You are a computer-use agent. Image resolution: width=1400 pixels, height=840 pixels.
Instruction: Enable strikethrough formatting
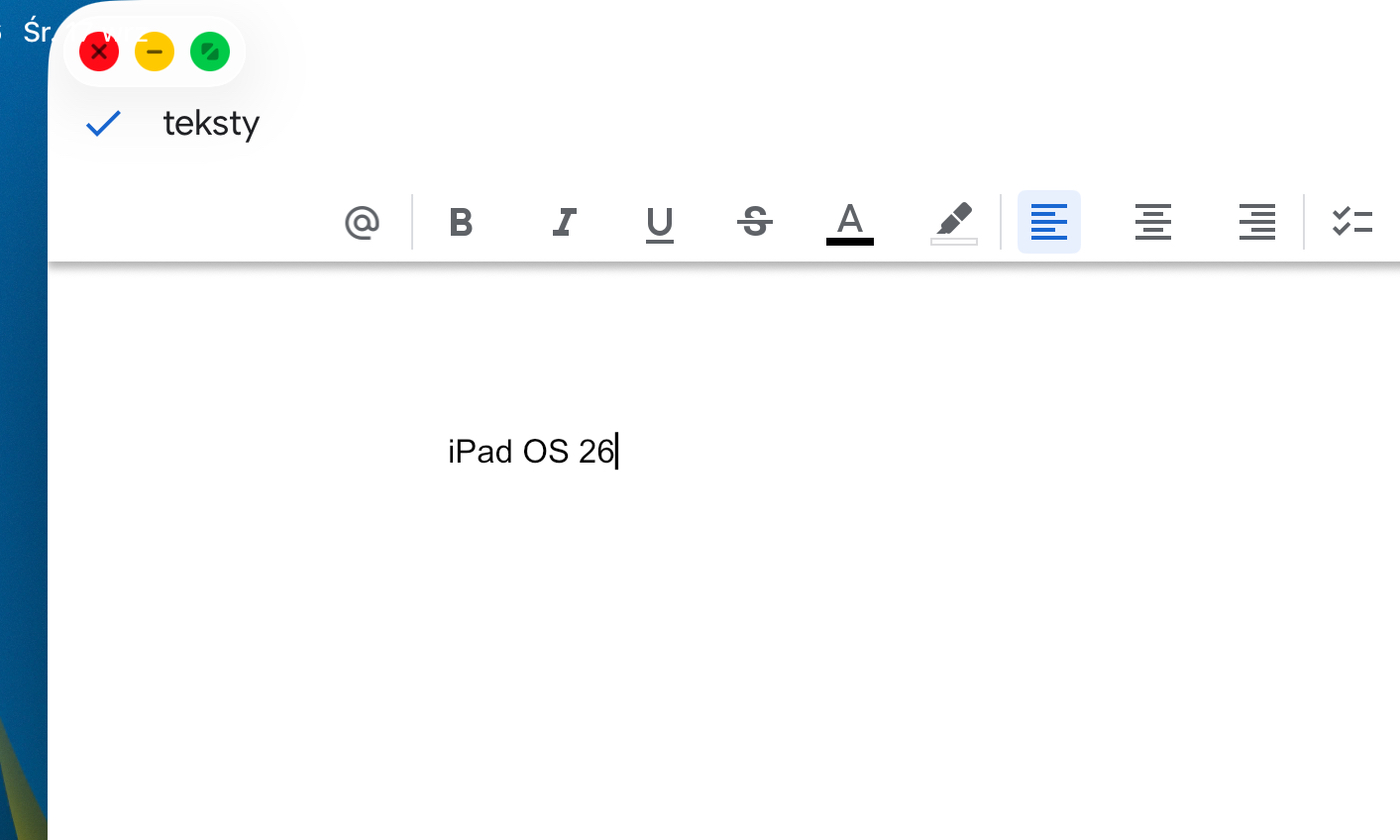755,222
